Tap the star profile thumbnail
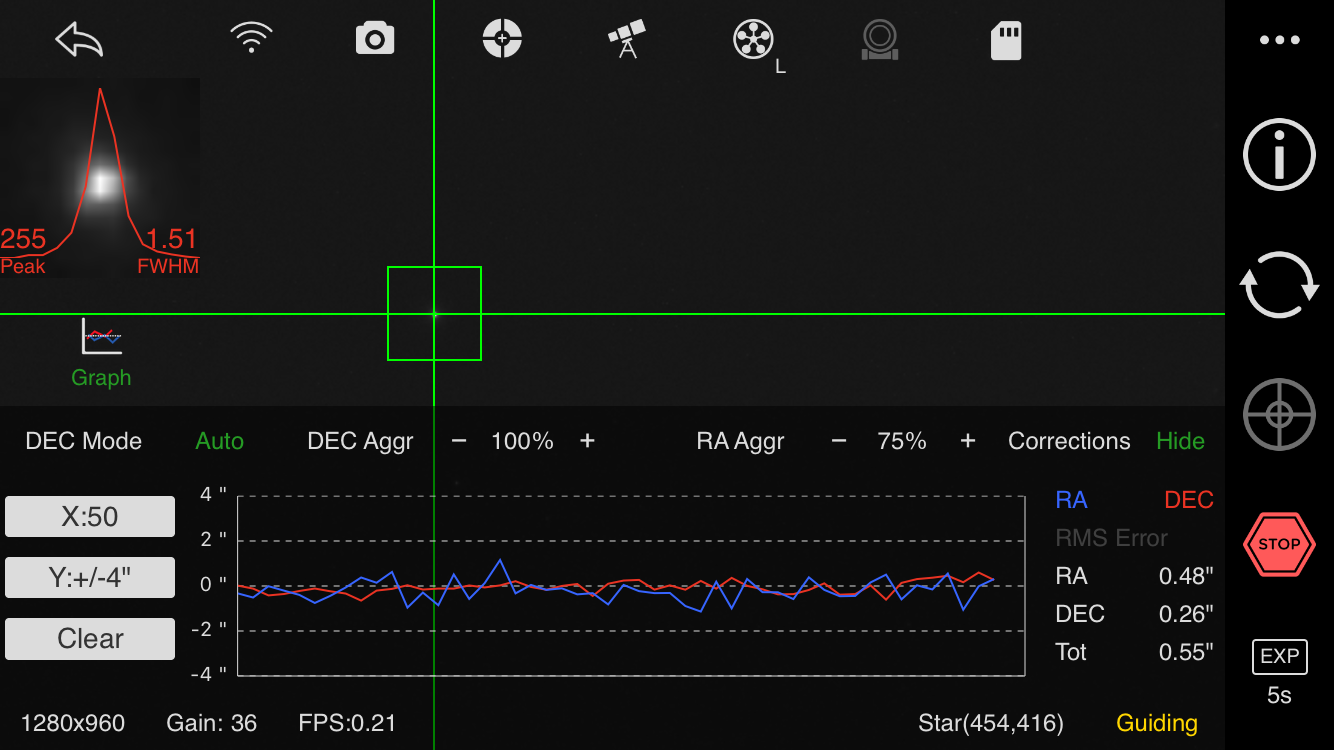The width and height of the screenshot is (1334, 750). tap(100, 178)
